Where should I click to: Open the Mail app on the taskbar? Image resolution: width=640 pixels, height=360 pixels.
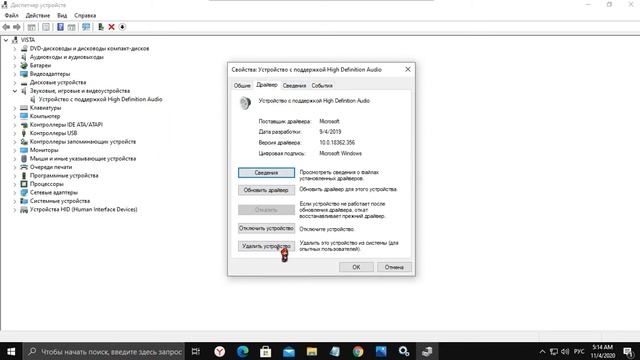click(x=289, y=351)
